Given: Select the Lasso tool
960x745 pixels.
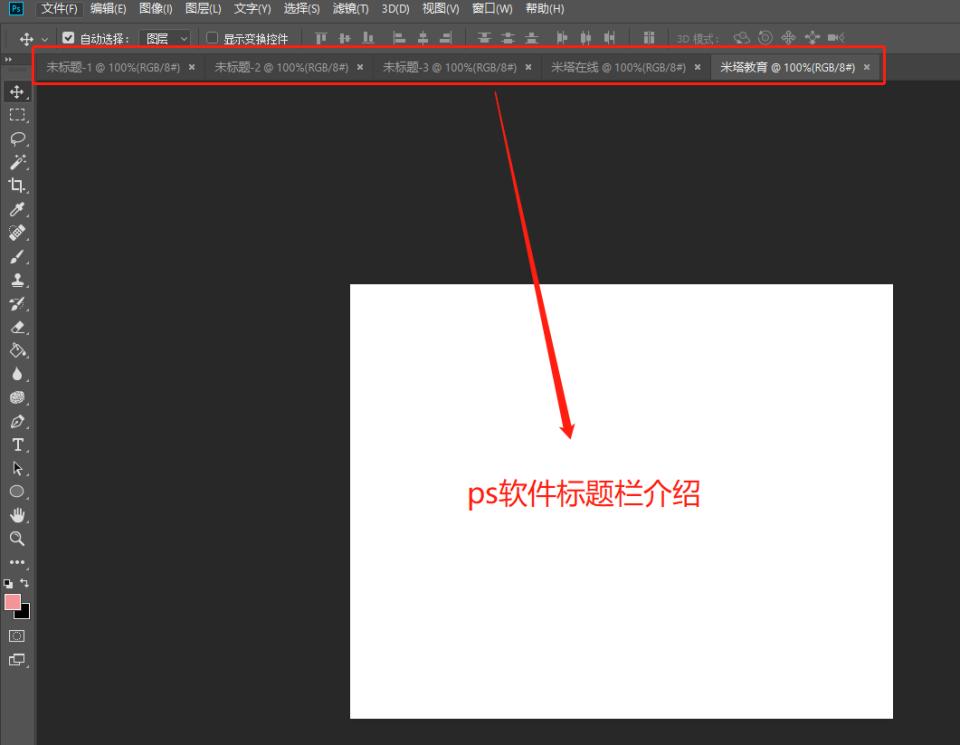Looking at the screenshot, I should tap(16, 139).
